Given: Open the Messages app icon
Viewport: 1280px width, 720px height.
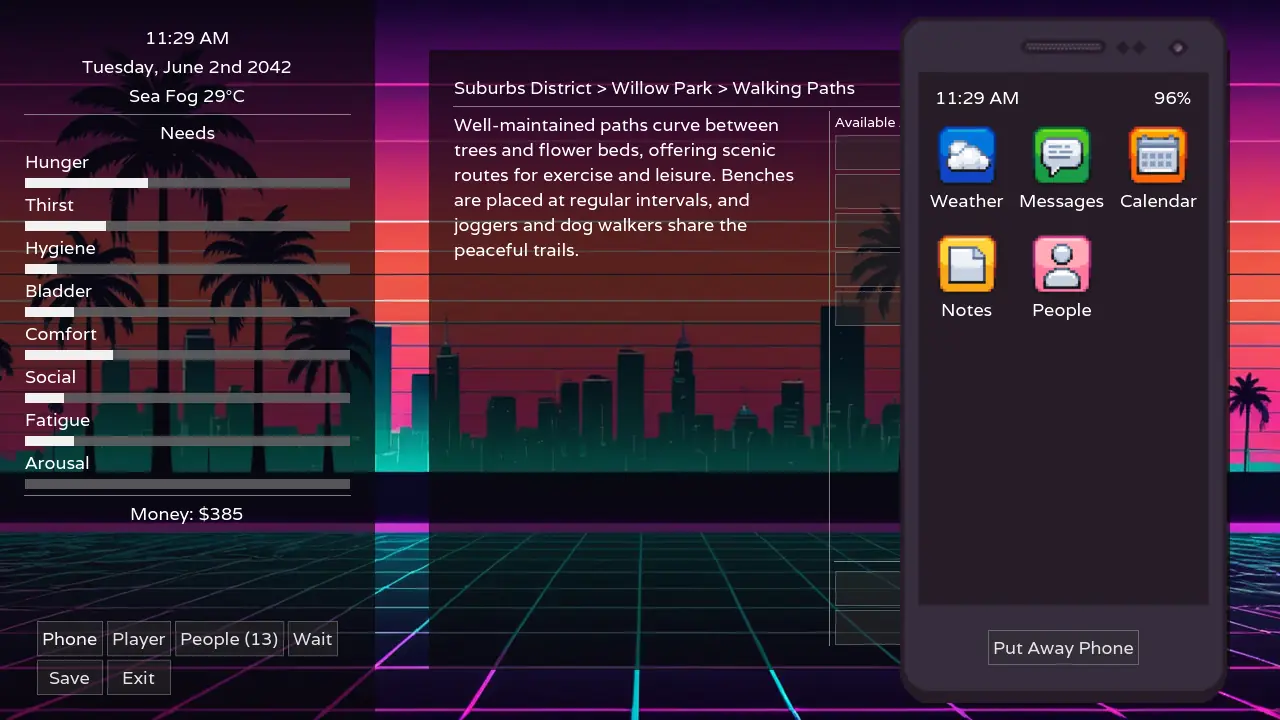Looking at the screenshot, I should point(1061,156).
